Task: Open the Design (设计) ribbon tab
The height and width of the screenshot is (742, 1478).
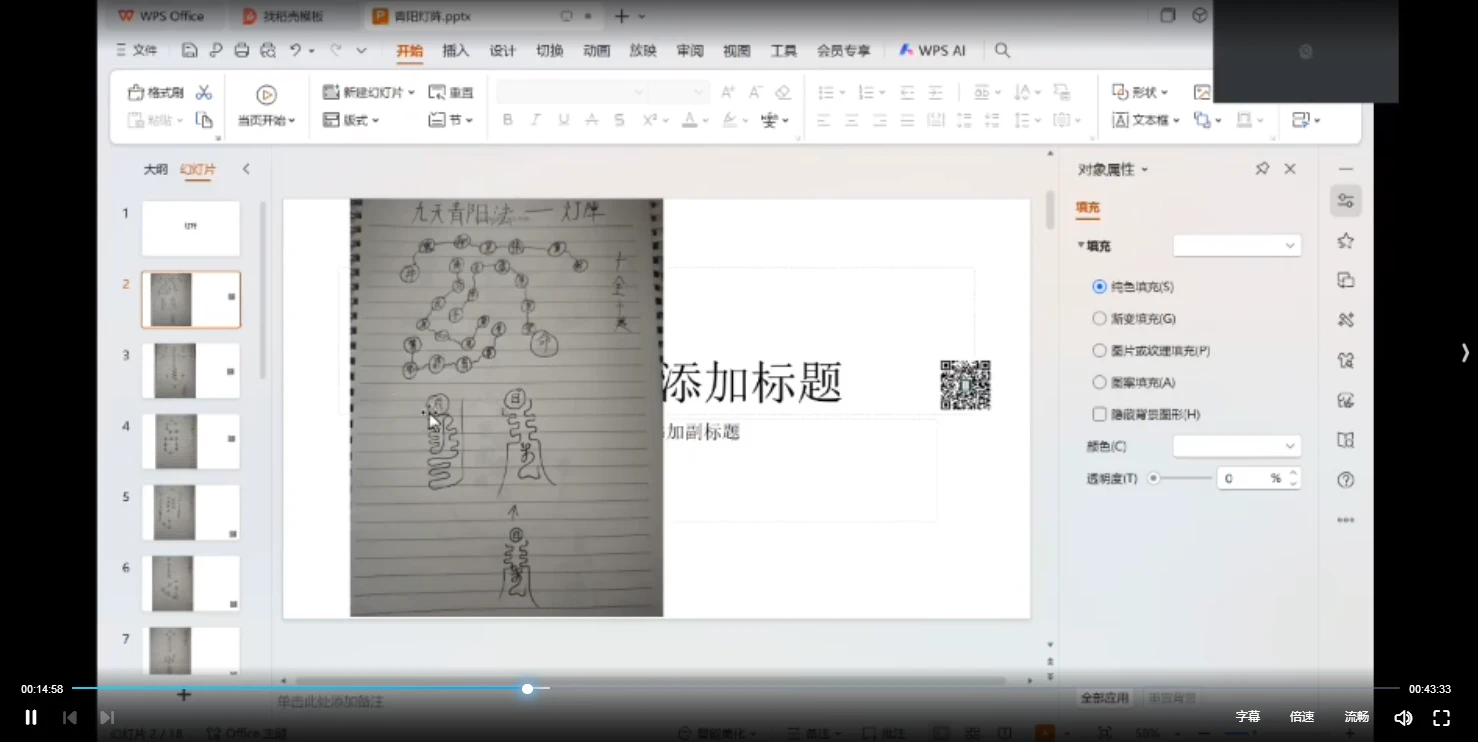Action: (503, 50)
